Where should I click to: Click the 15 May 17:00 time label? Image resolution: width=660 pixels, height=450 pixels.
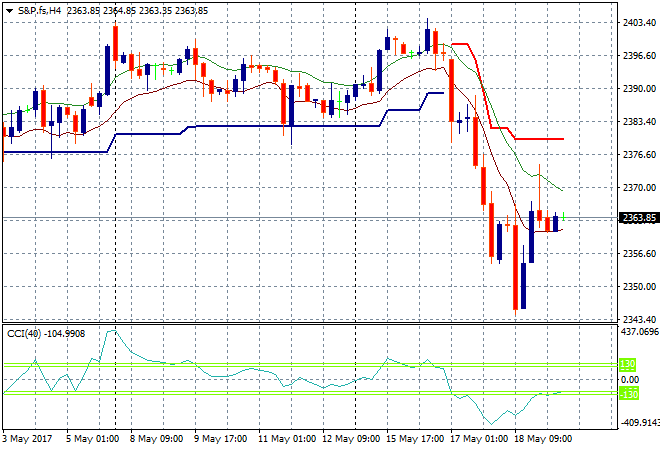tap(415, 439)
